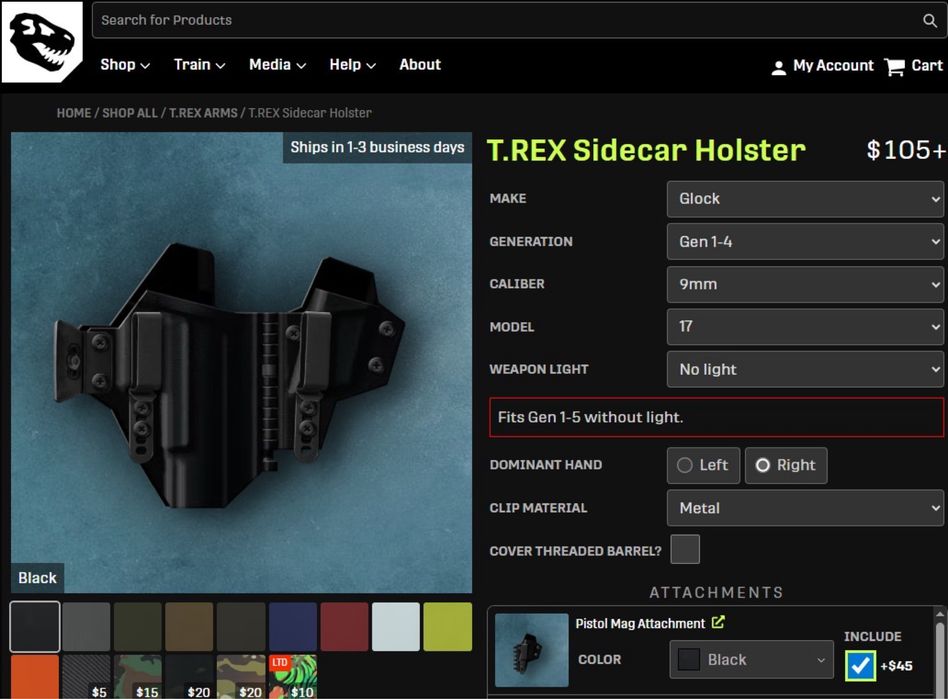This screenshot has height=699, width=948.
Task: Open the MAKE dropdown showing Glock
Action: tap(805, 199)
